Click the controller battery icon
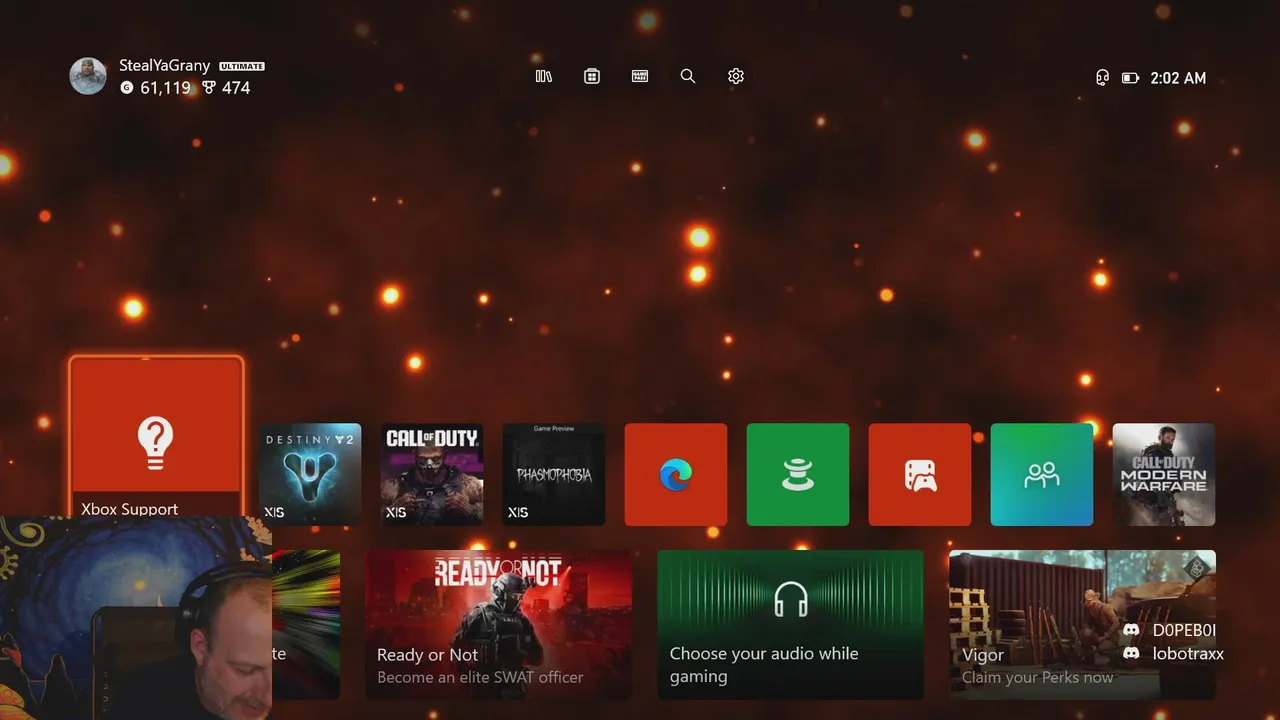This screenshot has width=1280, height=720. (x=1131, y=77)
